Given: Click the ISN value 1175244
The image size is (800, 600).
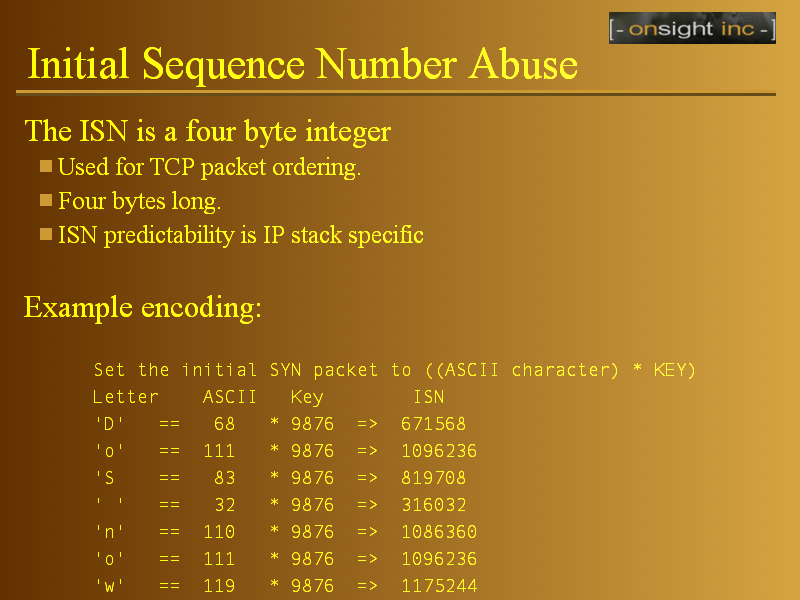Looking at the screenshot, I should (x=439, y=586).
